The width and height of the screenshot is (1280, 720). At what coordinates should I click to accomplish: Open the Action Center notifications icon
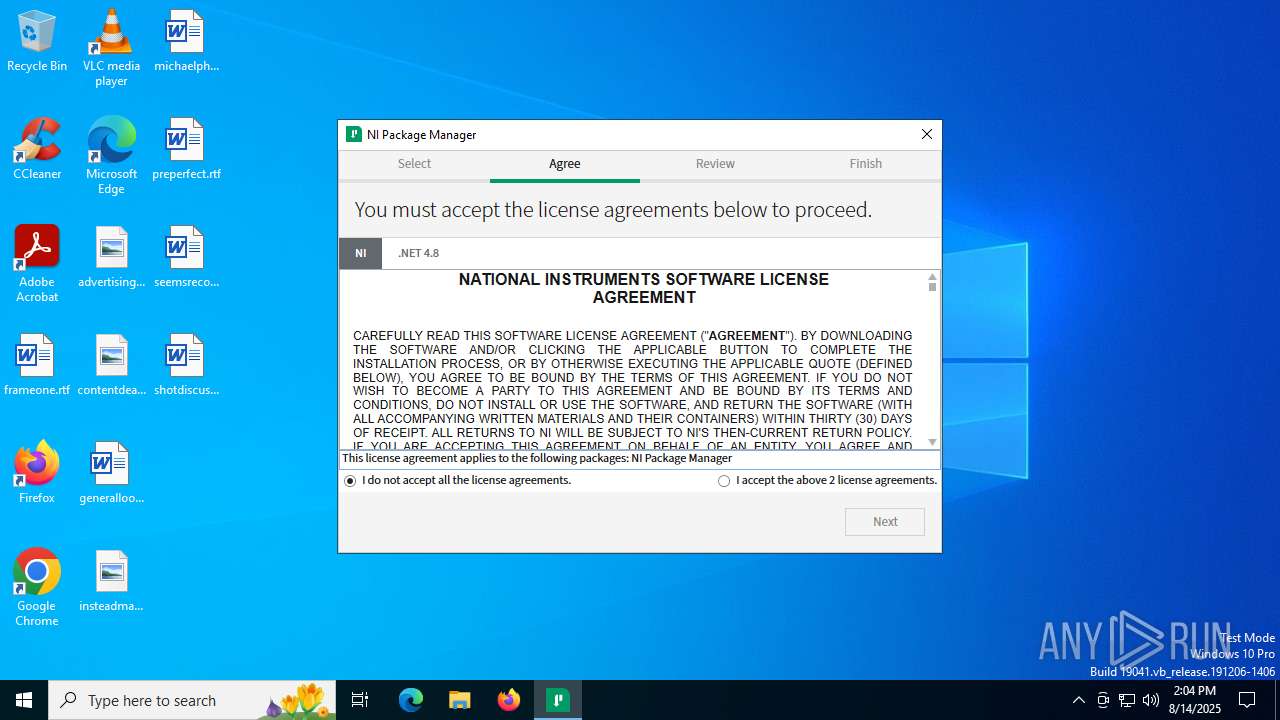click(x=1248, y=700)
